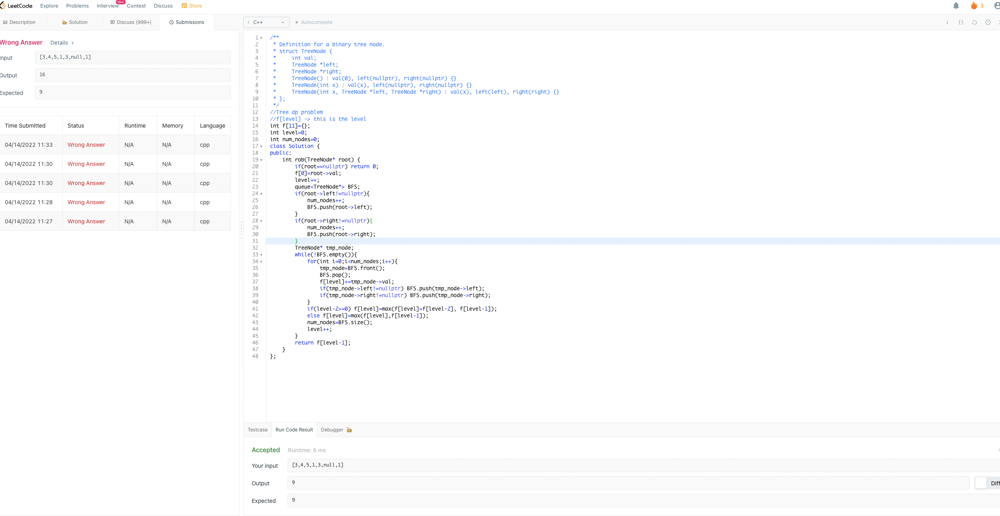This screenshot has width=1000, height=516.
Task: Open the Testcase tab
Action: coord(258,430)
